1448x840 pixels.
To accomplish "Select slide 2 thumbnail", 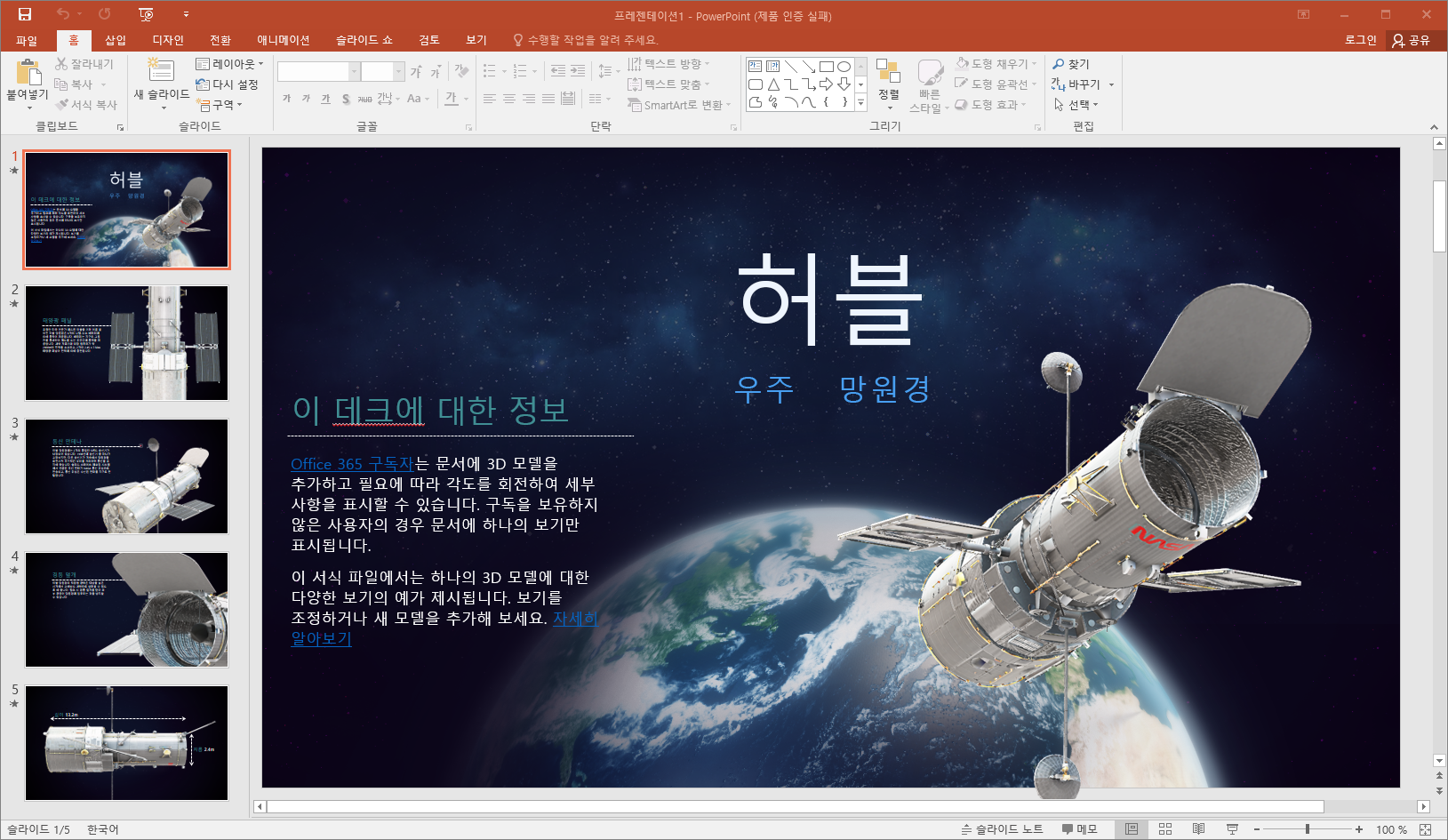I will pyautogui.click(x=126, y=343).
